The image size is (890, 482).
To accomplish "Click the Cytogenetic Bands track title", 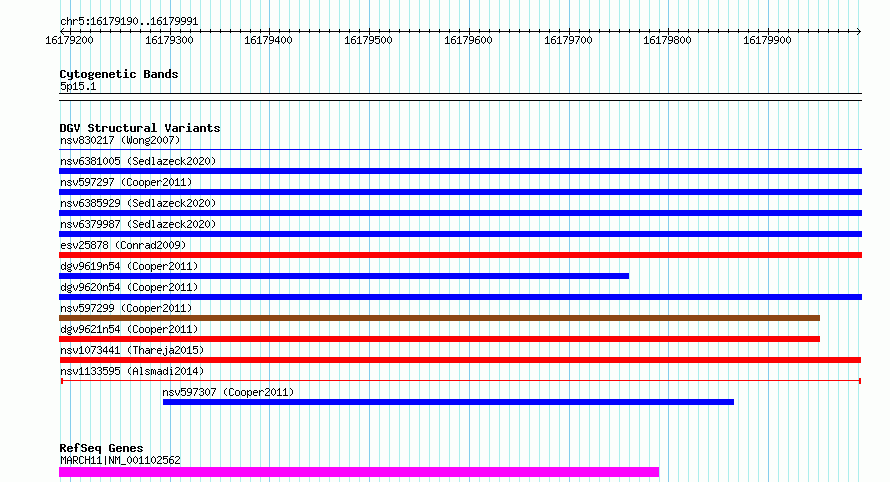I will 119,74.
